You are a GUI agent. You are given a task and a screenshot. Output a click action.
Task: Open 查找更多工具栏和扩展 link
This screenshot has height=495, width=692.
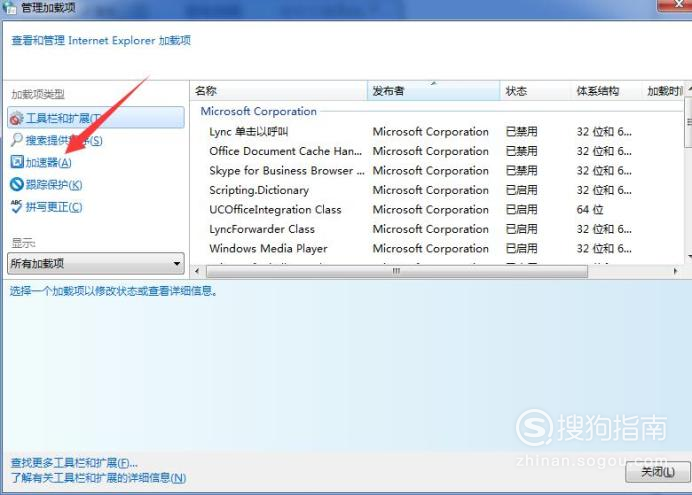(x=74, y=463)
